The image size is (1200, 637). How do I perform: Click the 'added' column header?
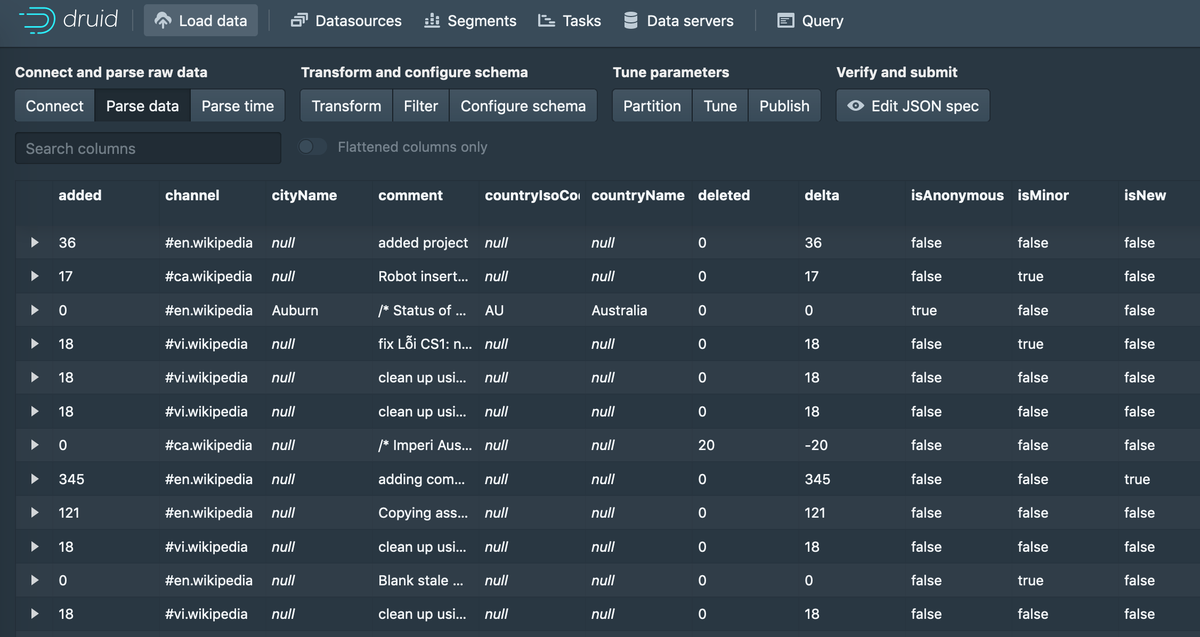click(80, 195)
